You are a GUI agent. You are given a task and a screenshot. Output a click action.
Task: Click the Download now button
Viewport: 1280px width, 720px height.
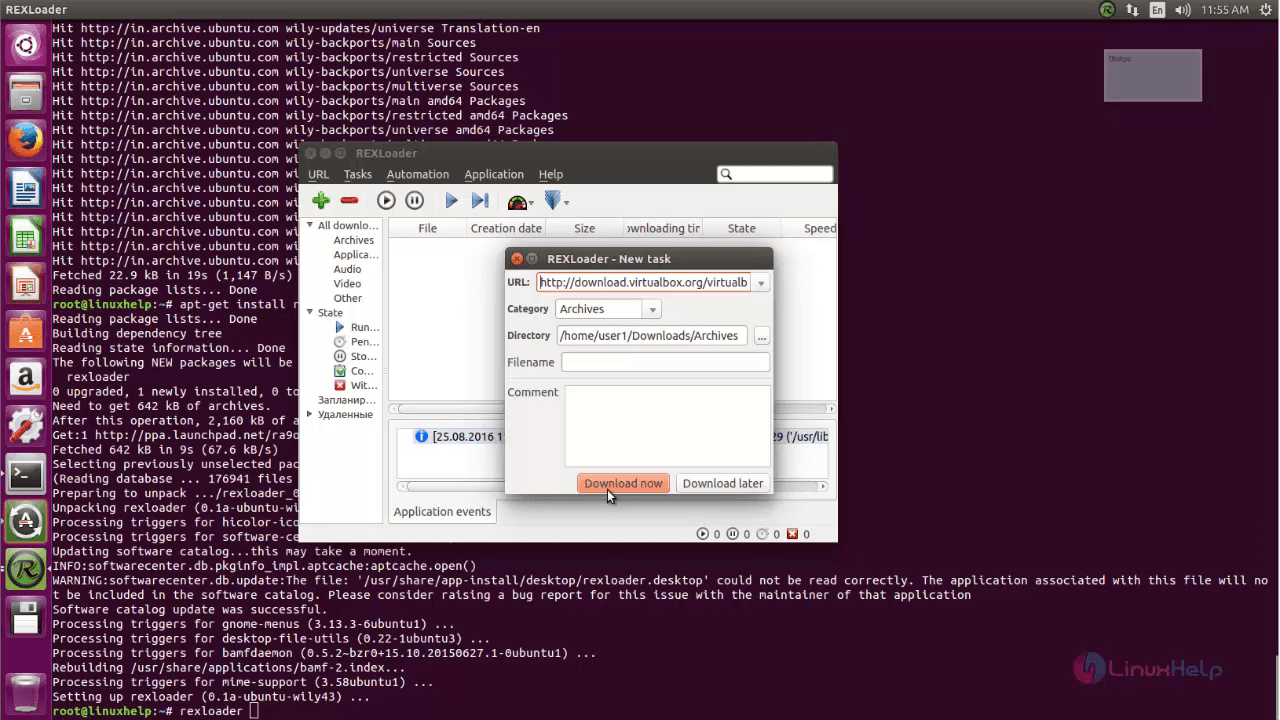623,483
